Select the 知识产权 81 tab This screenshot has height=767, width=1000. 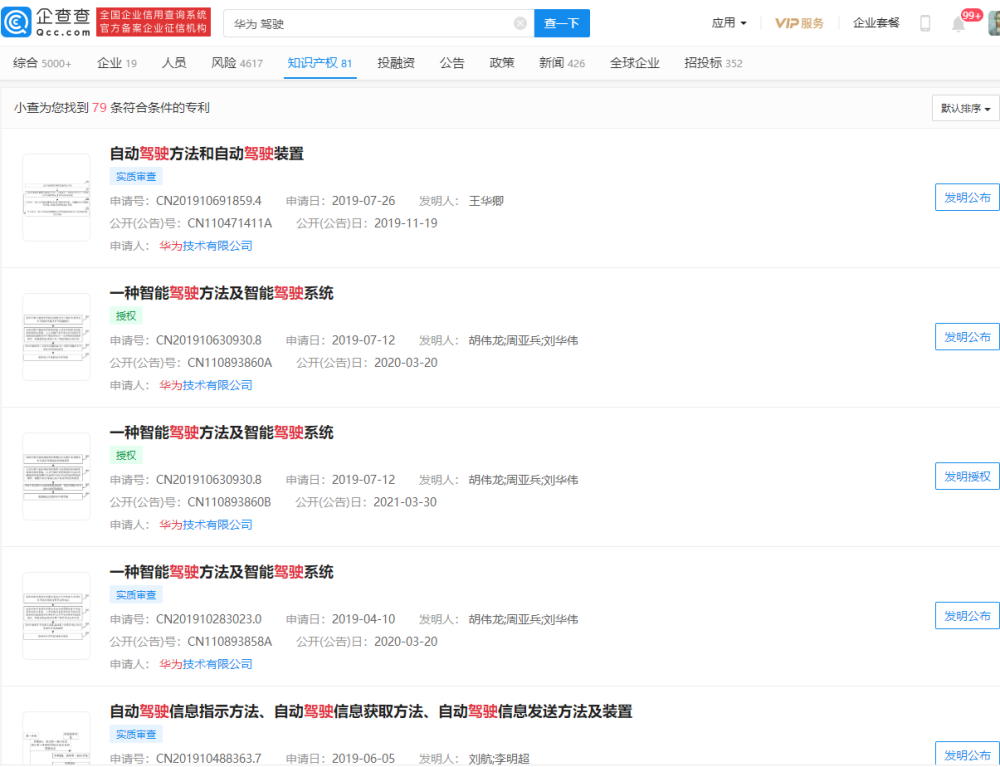320,63
